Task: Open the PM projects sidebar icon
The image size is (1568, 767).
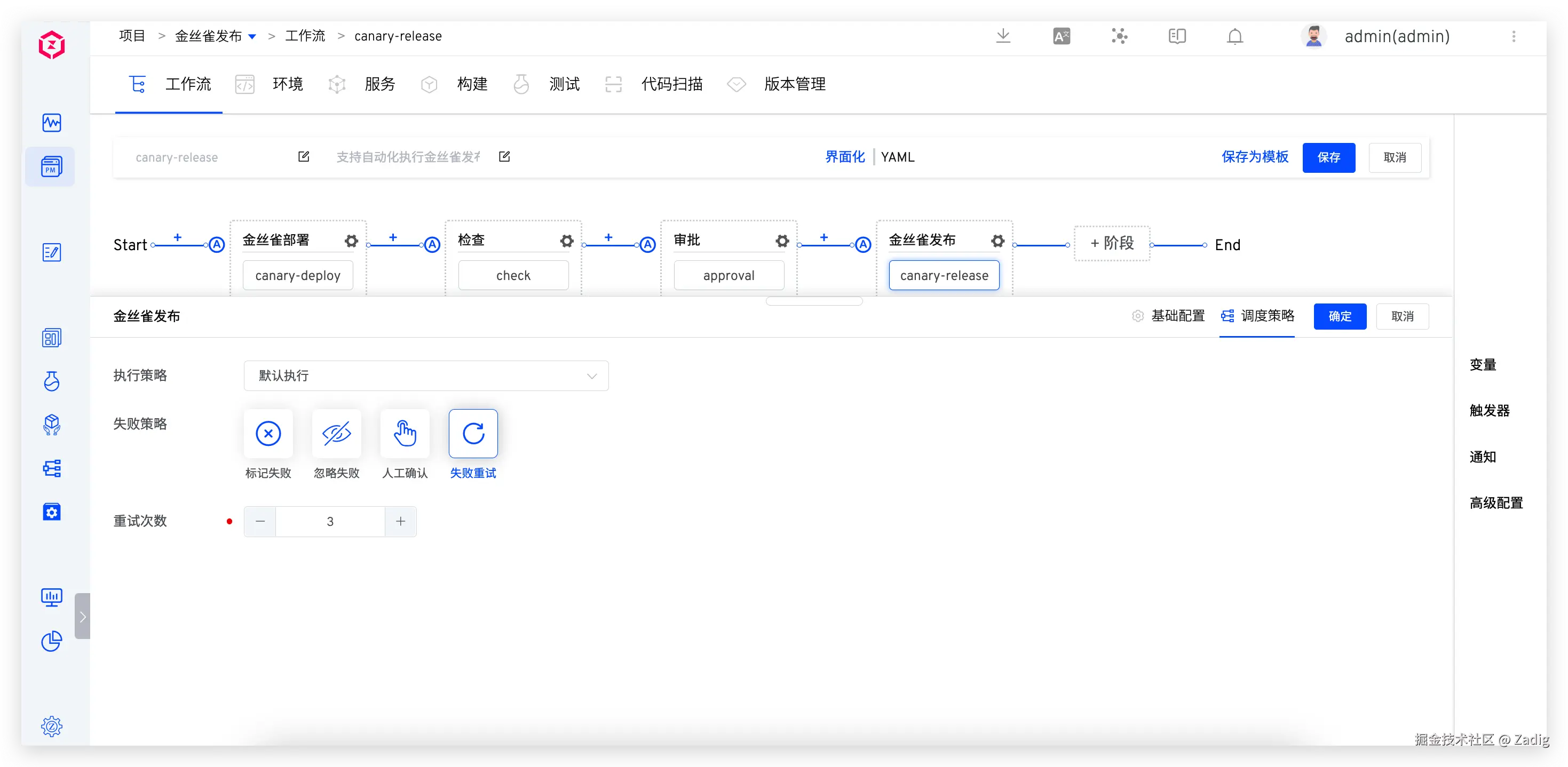Action: pyautogui.click(x=52, y=166)
